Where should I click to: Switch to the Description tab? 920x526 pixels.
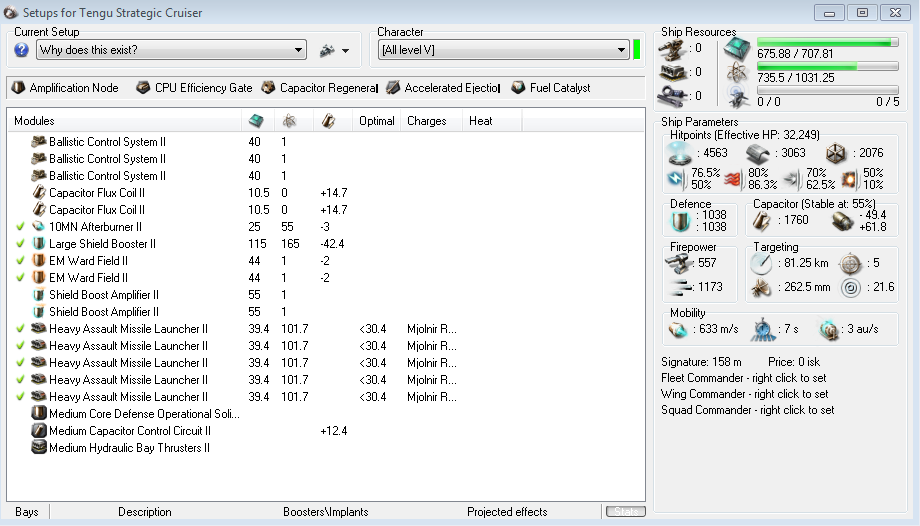pos(145,512)
